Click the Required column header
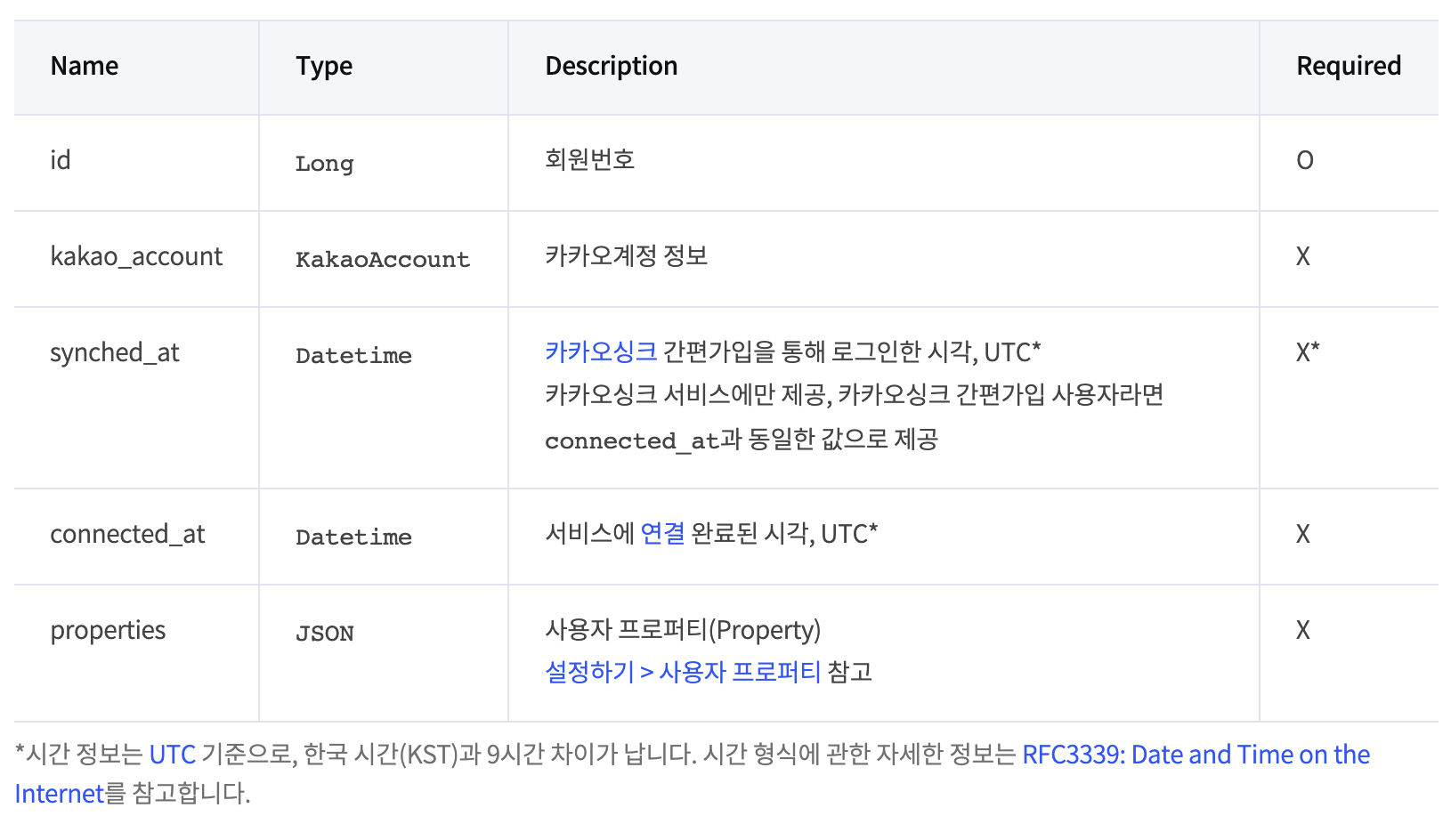This screenshot has width=1451, height=840. tap(1348, 66)
